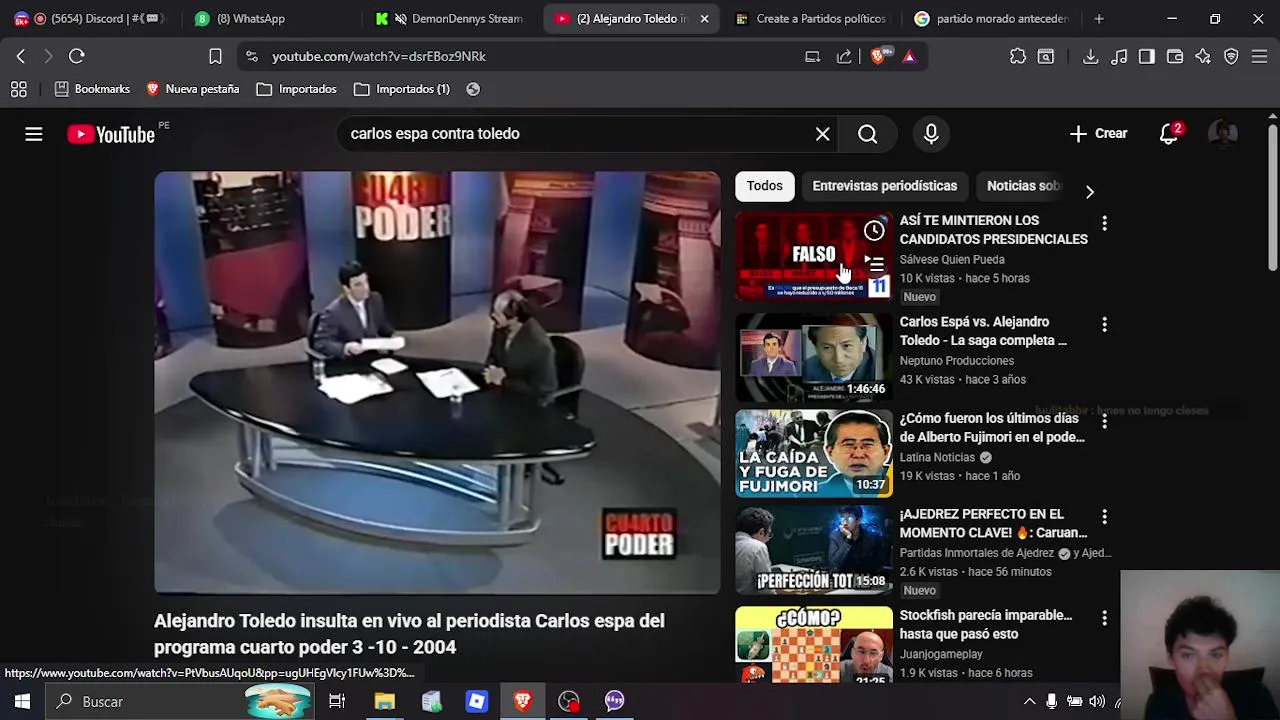Bookmark this page icon in address bar
The image size is (1280, 720).
[215, 56]
